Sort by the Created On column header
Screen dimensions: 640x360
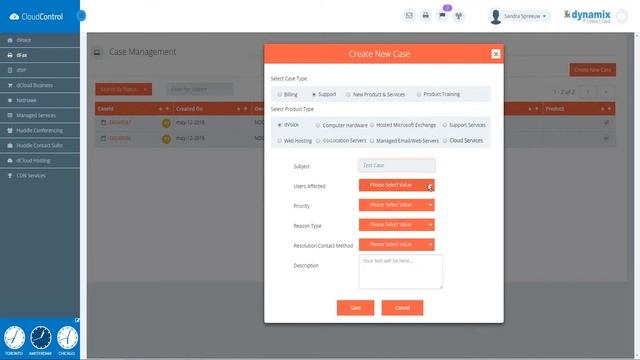tap(189, 109)
